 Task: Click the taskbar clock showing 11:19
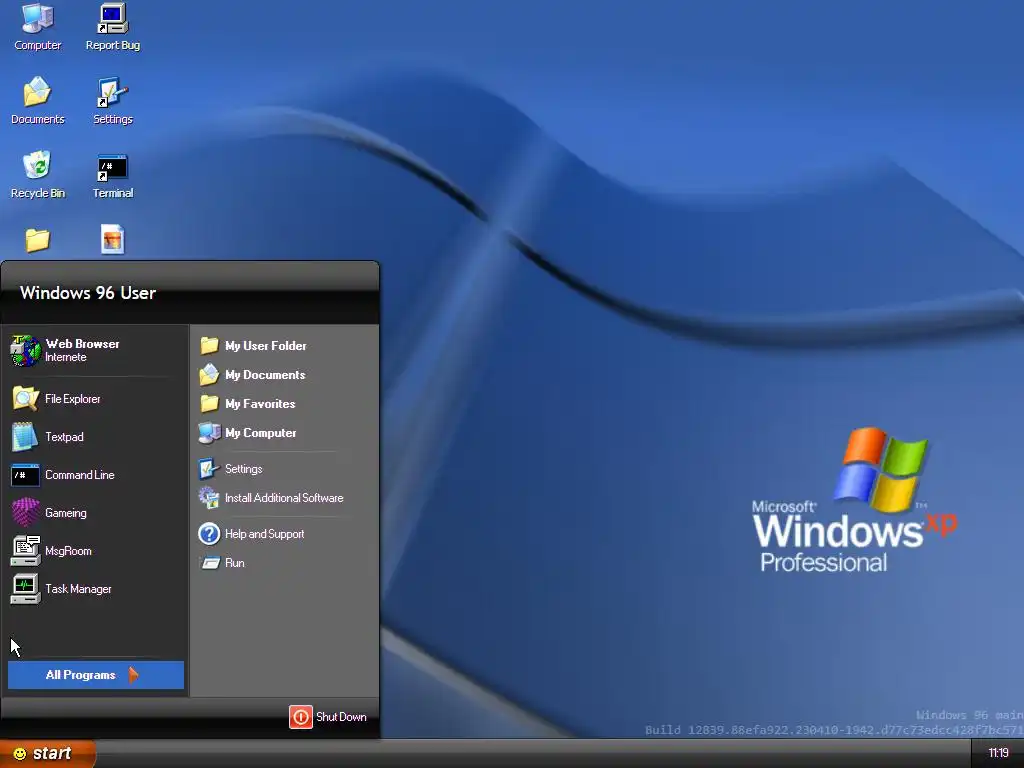[998, 754]
